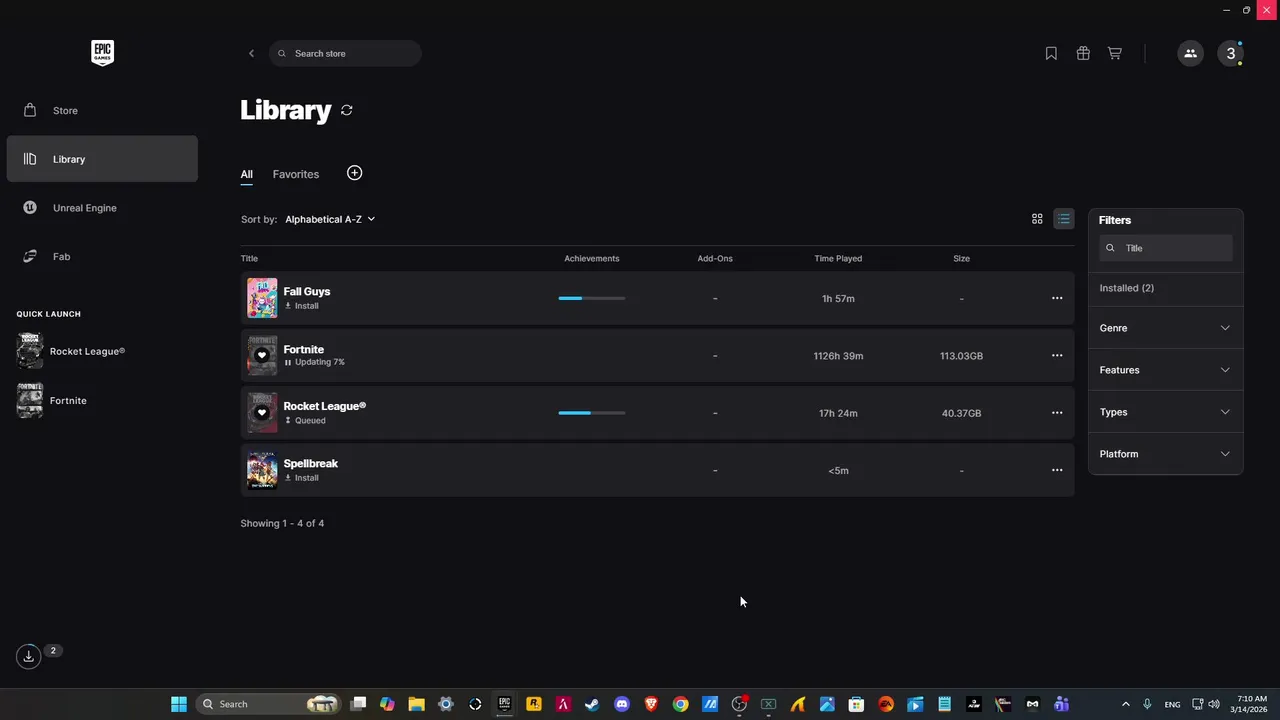Toggle favorite heart on Fortnite thumbnail
This screenshot has width=1280, height=720.
coord(262,355)
